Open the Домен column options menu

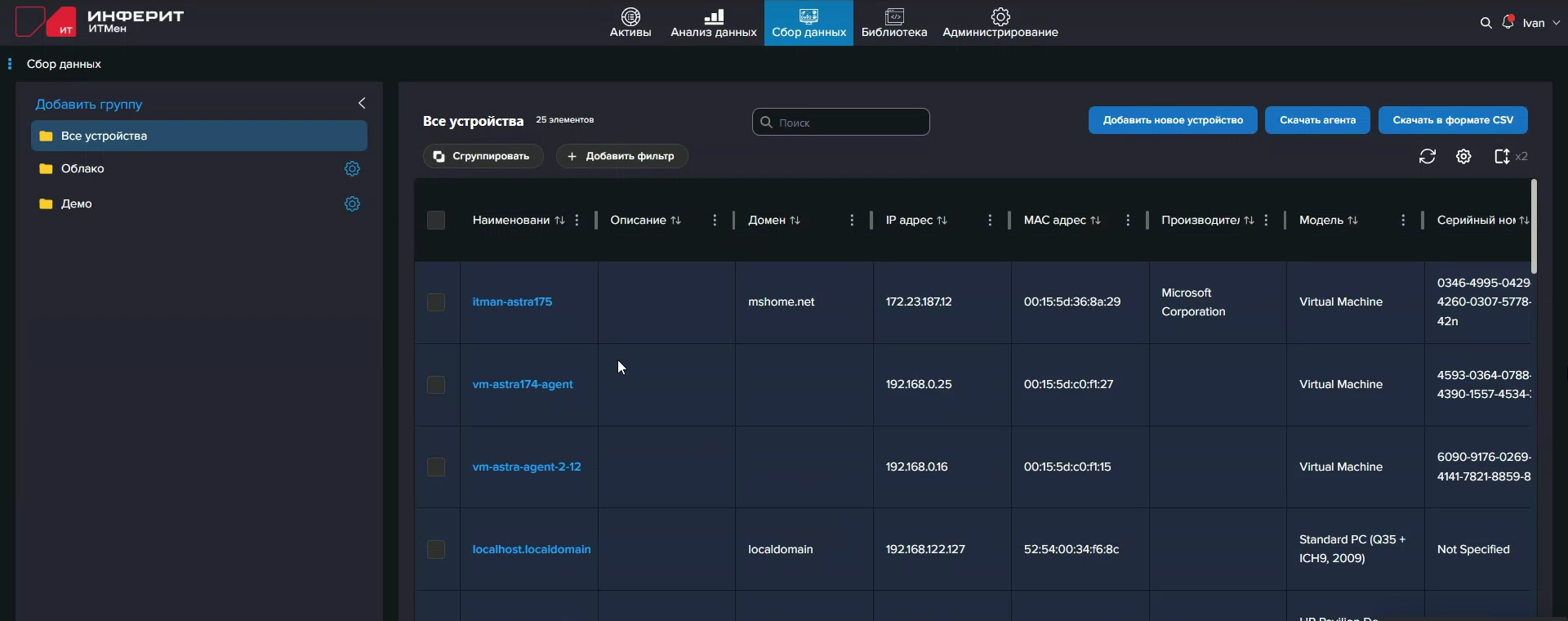[x=852, y=221]
